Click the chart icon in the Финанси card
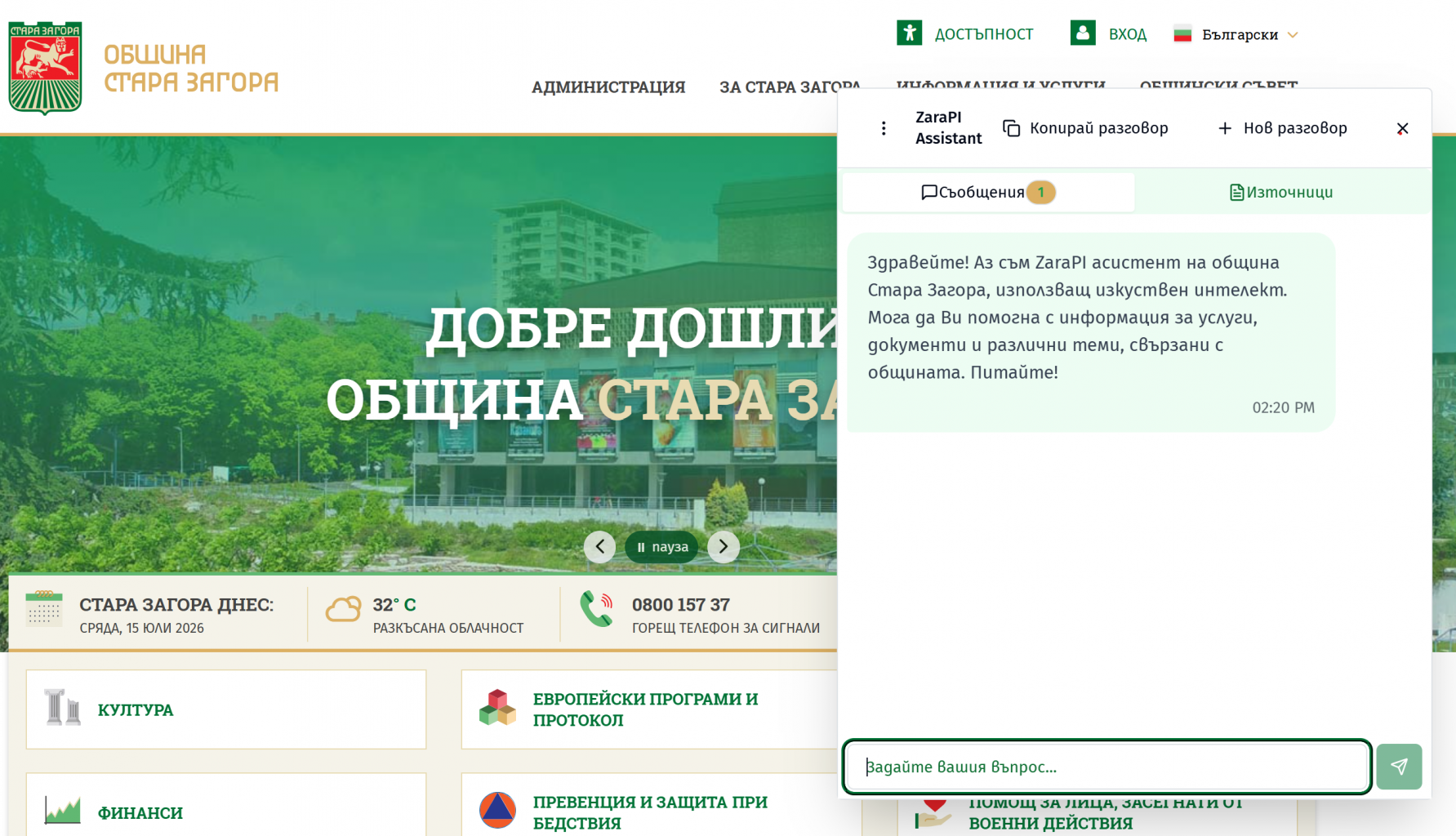1456x836 pixels. click(x=63, y=810)
